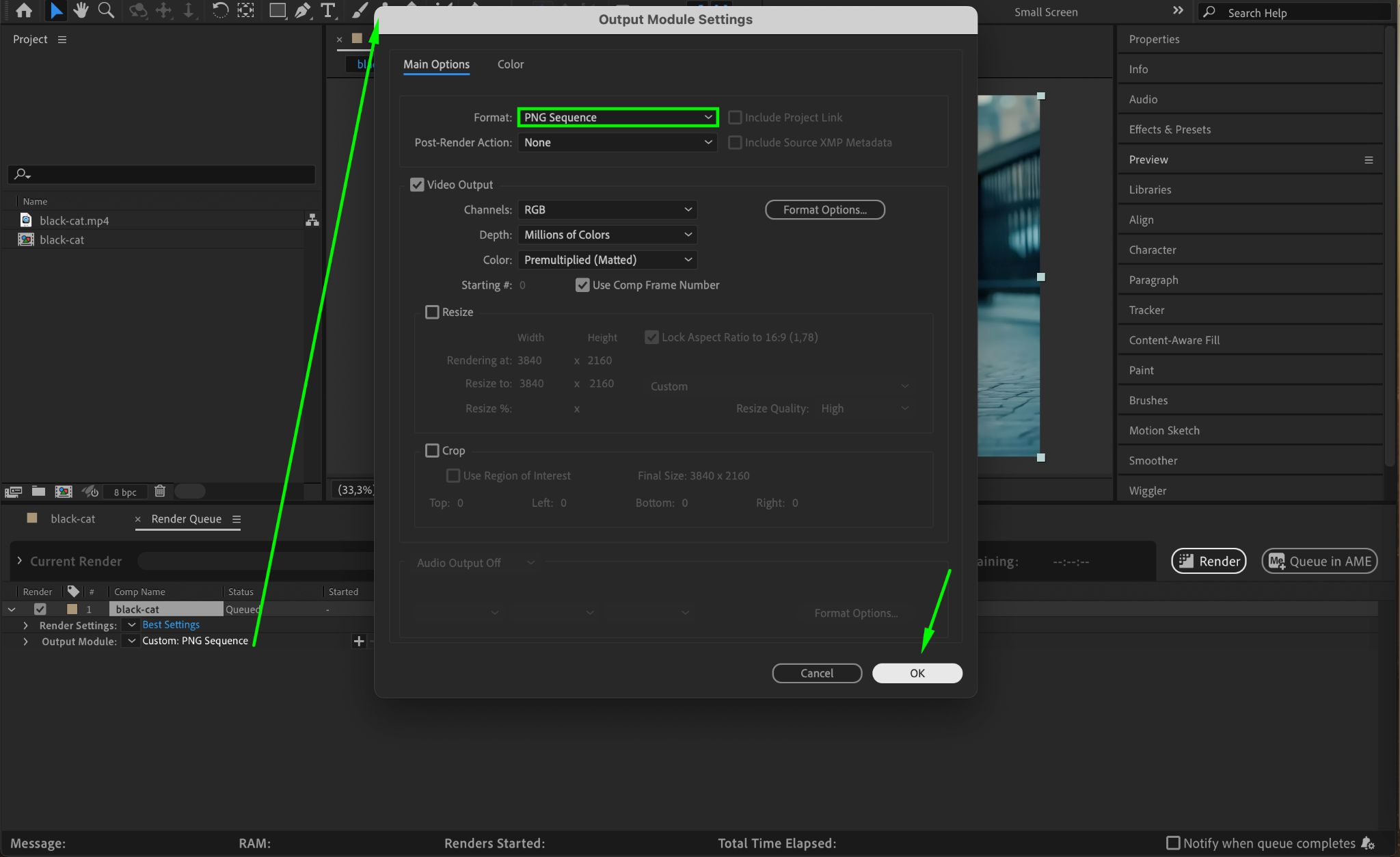Screen dimensions: 1400x857
Task: Enable the Crop checkbox
Action: click(x=432, y=451)
